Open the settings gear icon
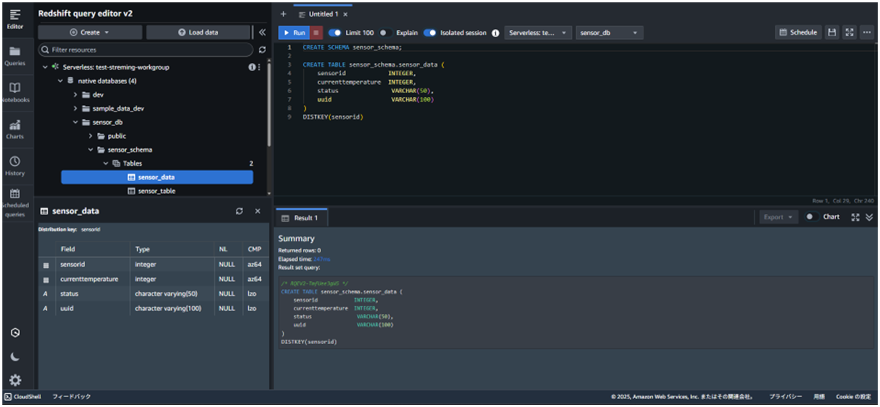The width and height of the screenshot is (880, 407). 15,380
